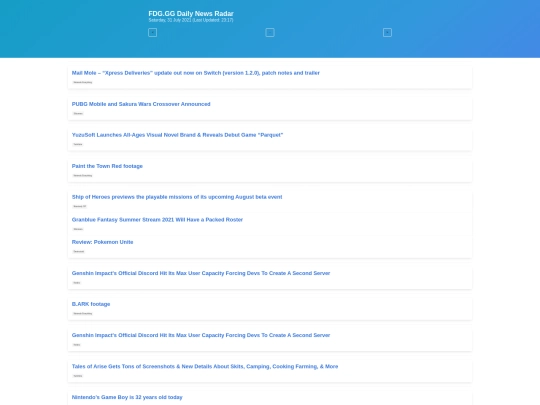
Task: Click the next-day arrow icon in header
Action: pyautogui.click(x=387, y=33)
